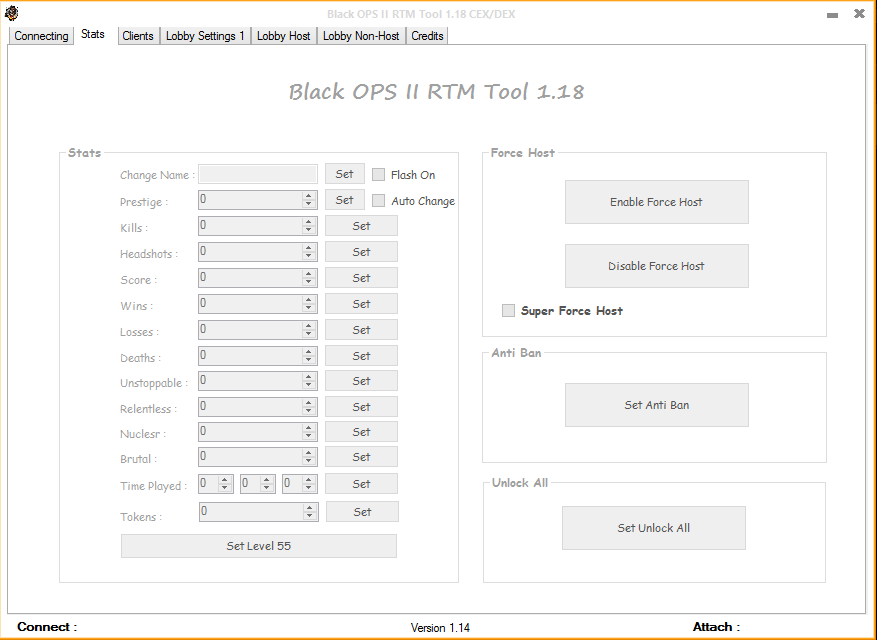Screen dimensions: 877x640
Task: Decrease the Kills value with down arrow
Action: [x=309, y=230]
